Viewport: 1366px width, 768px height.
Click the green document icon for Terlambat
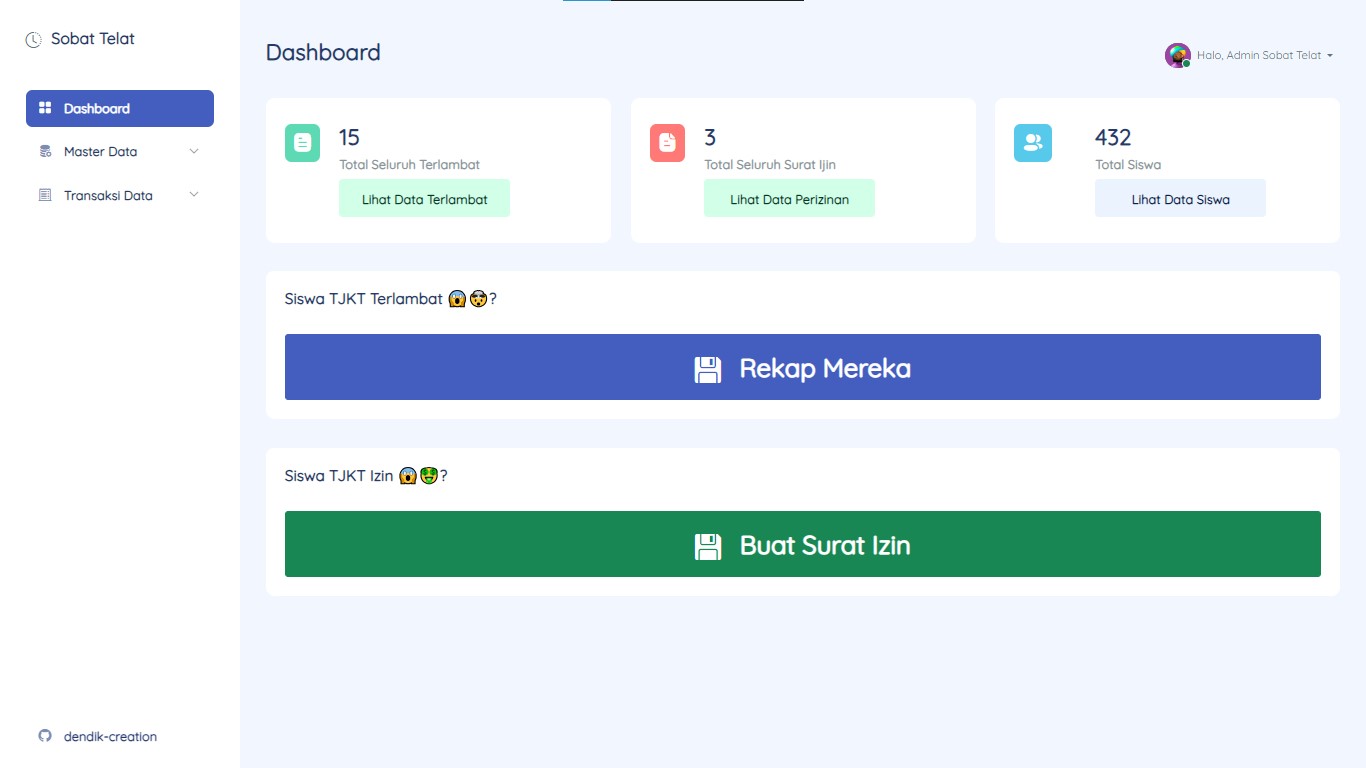[x=302, y=143]
